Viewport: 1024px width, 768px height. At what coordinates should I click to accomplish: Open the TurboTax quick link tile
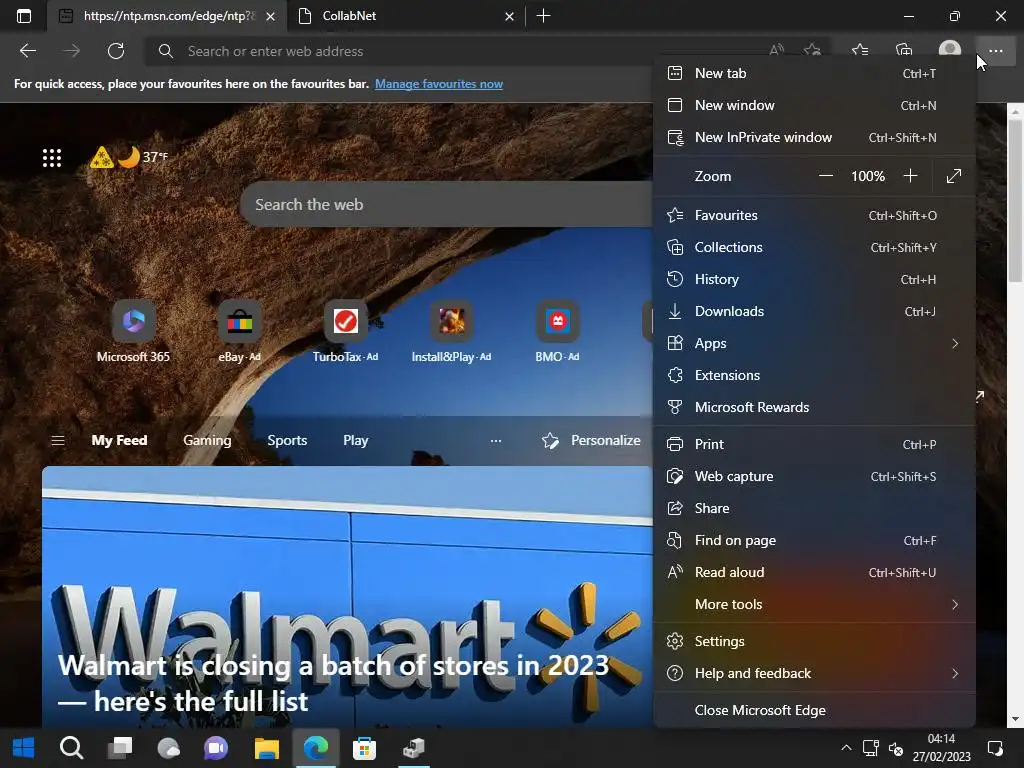pyautogui.click(x=345, y=332)
